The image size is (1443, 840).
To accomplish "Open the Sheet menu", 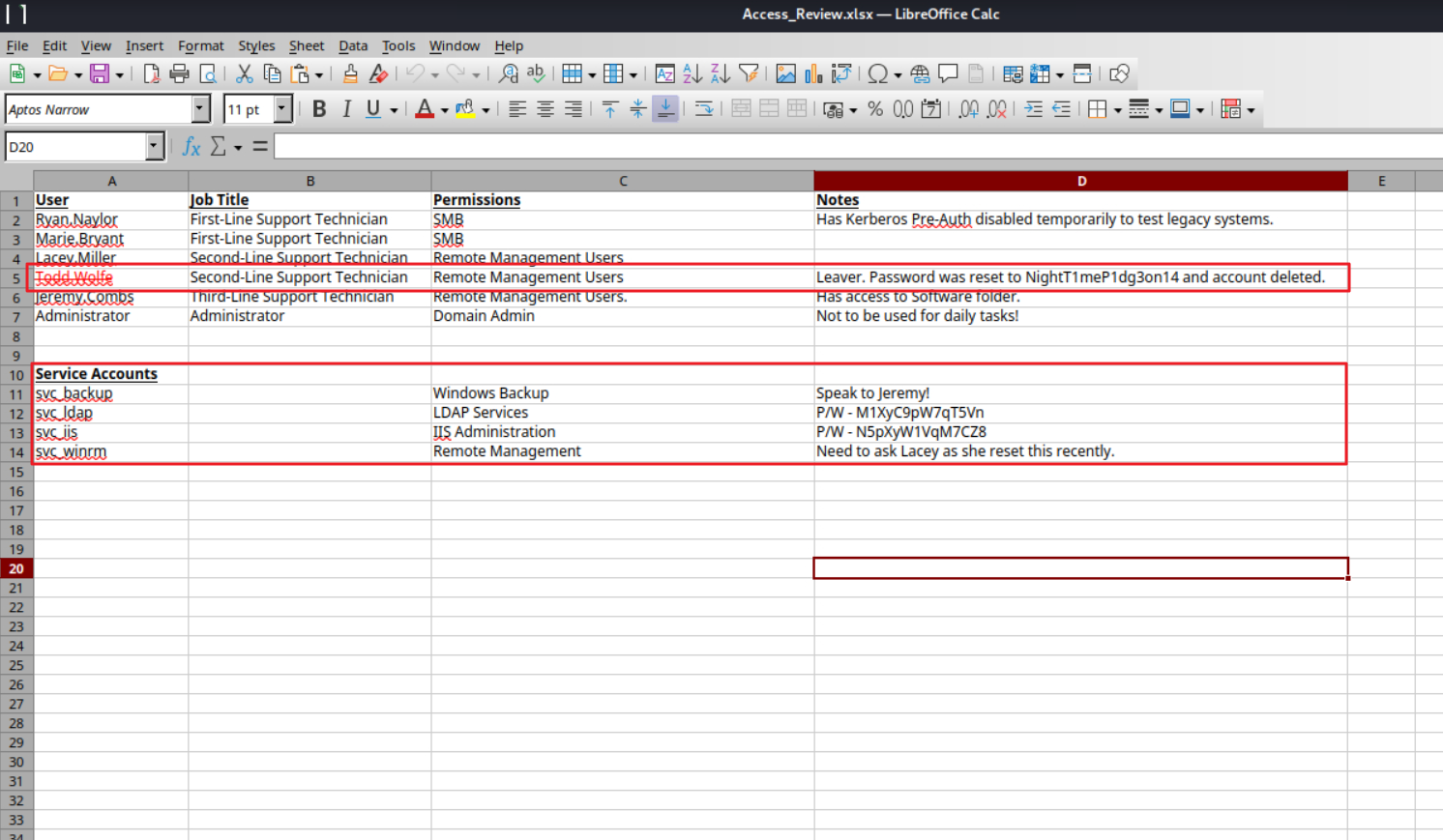I will coord(306,45).
